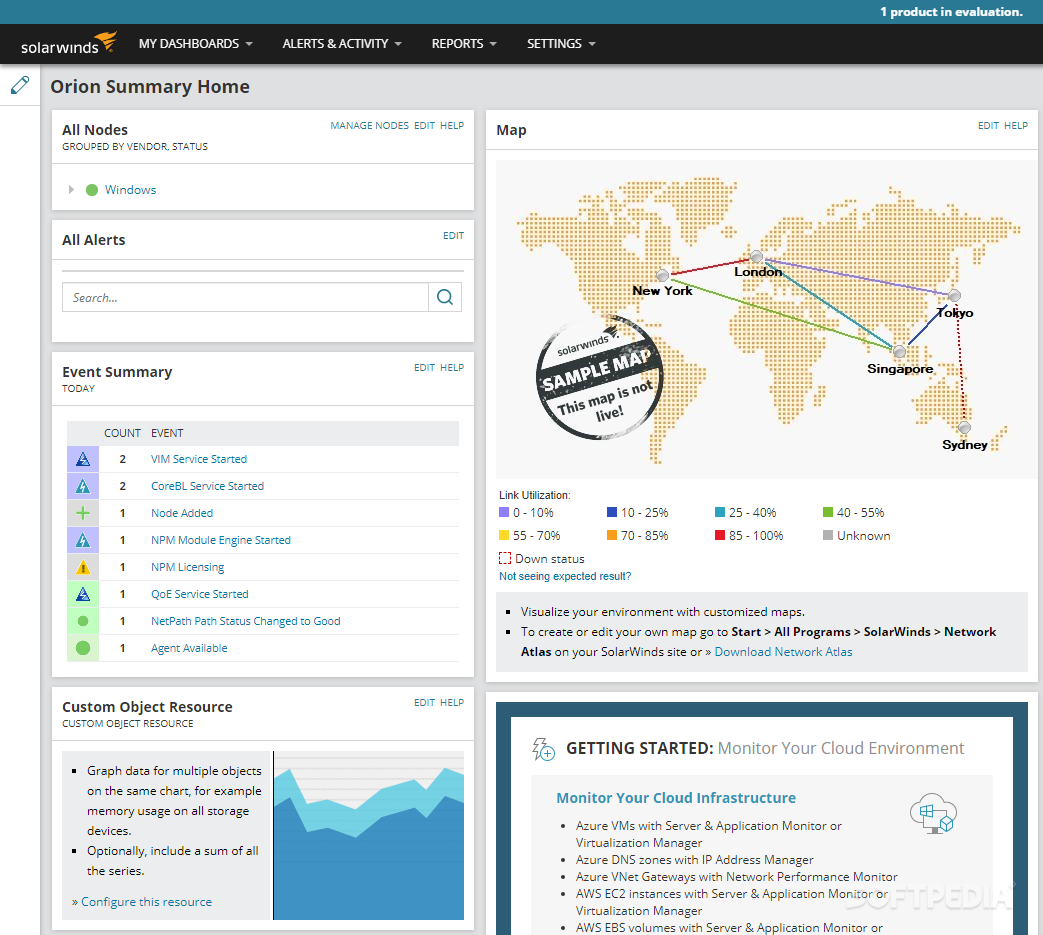Click the green plus Node Added icon

click(82, 513)
